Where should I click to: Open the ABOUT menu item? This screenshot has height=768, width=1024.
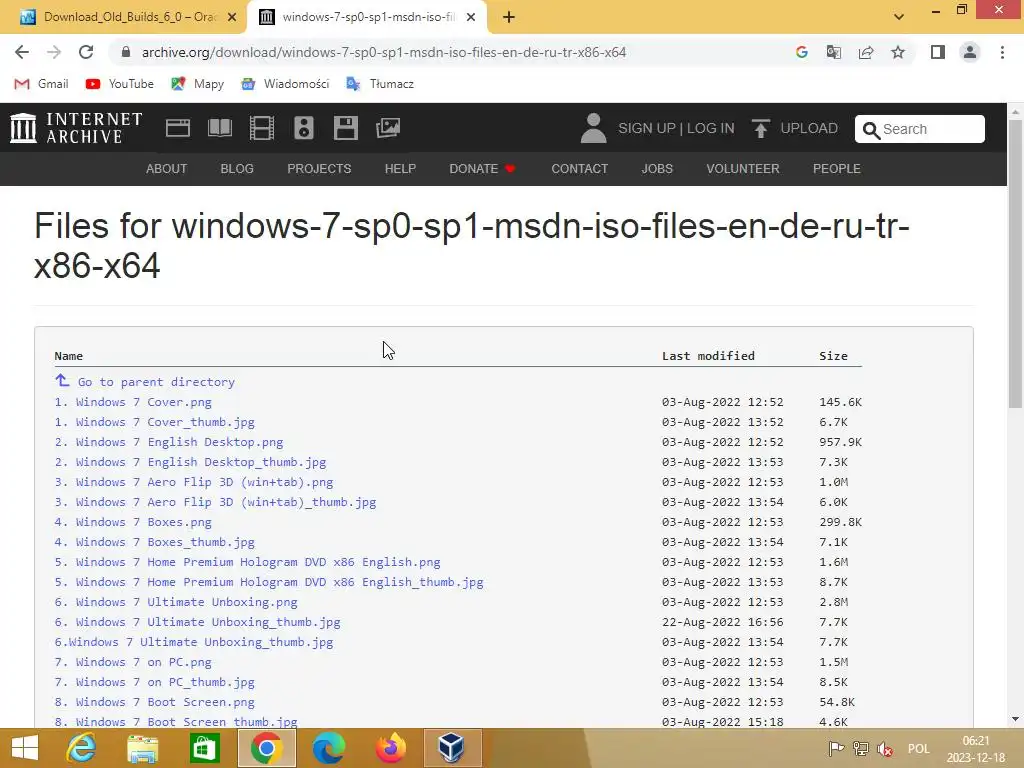167,168
